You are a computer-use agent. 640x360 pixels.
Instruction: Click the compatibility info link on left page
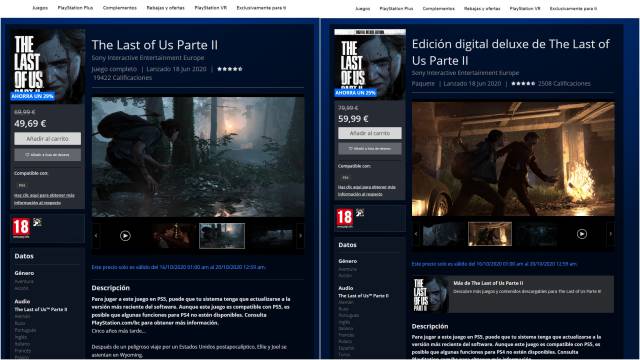pos(44,199)
